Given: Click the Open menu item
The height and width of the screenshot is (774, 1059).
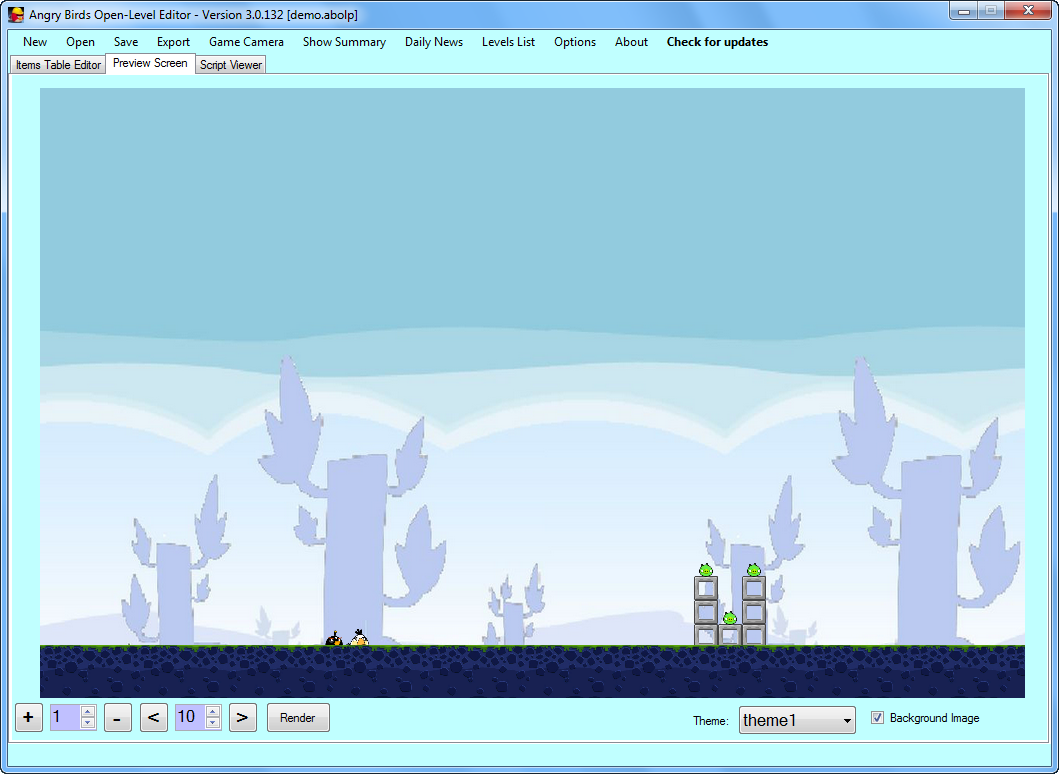Looking at the screenshot, I should coord(80,42).
